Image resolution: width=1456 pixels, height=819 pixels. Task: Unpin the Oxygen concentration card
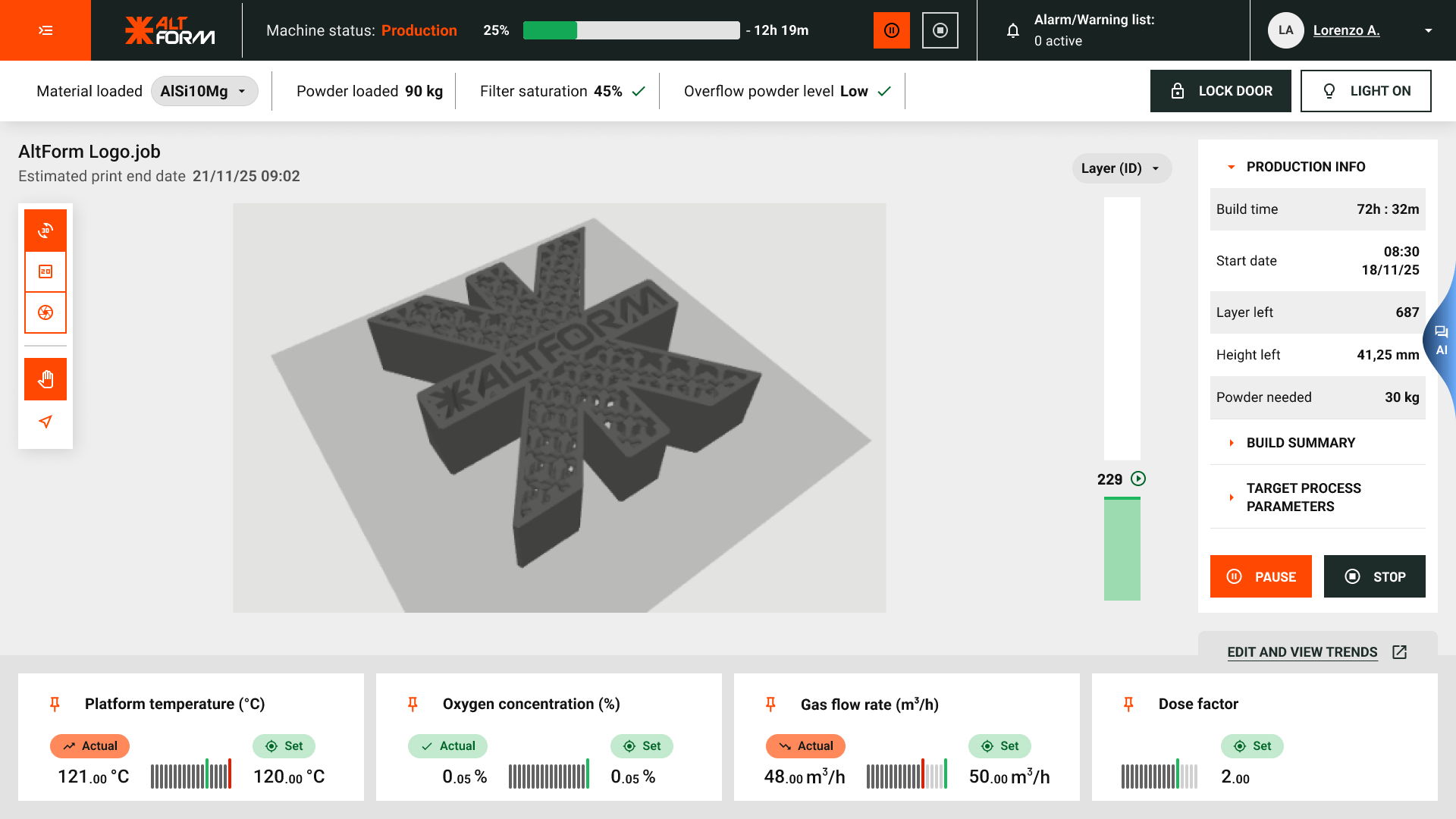413,704
